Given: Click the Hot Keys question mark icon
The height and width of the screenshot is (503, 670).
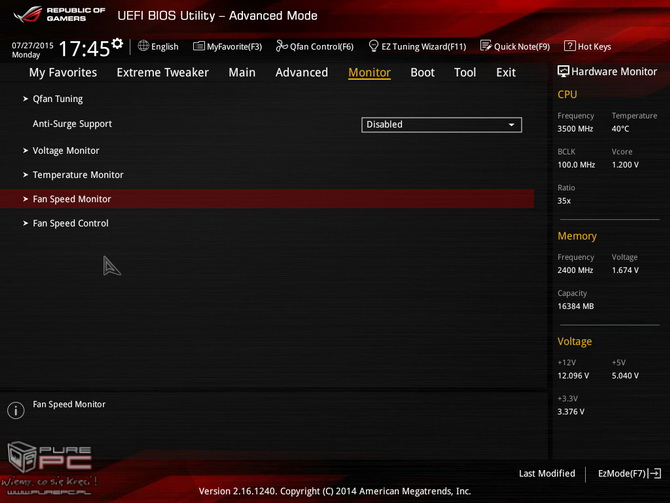Looking at the screenshot, I should [x=570, y=46].
